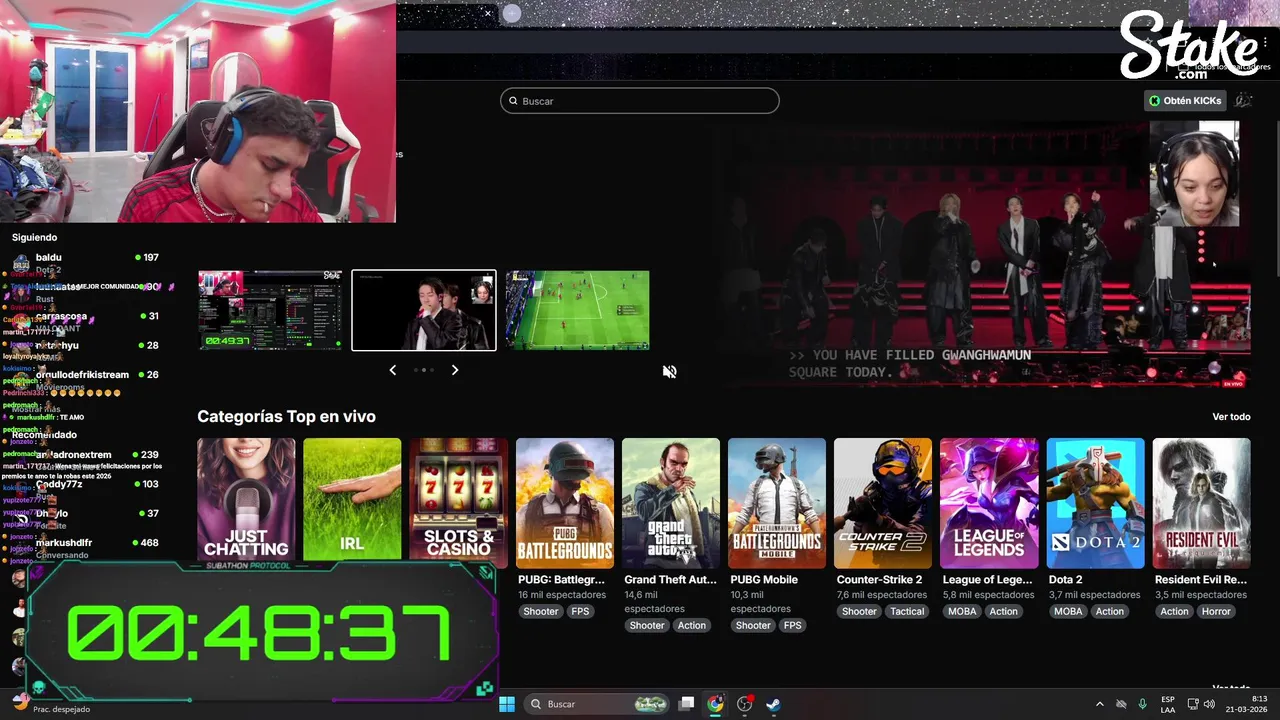Click the Horror tag under Resident Evil
Viewport: 1280px width, 720px height.
point(1216,612)
